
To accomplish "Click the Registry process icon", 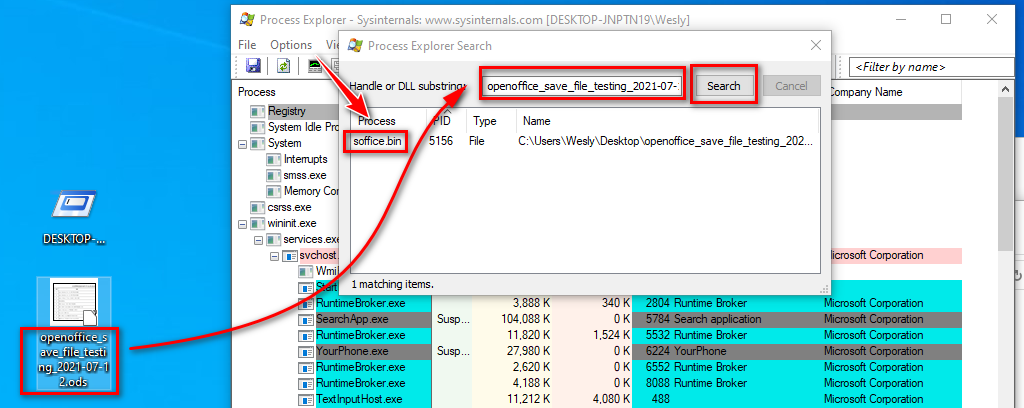I will coord(258,112).
